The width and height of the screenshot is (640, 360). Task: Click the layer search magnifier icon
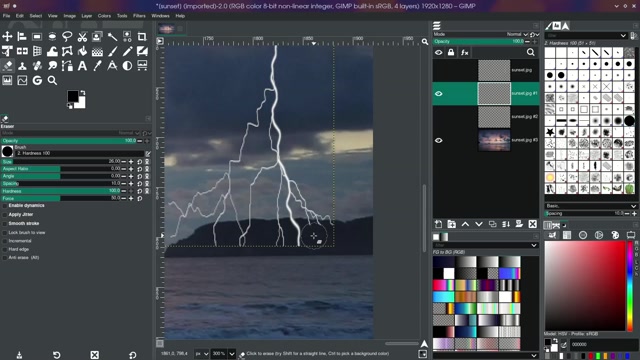click(531, 52)
